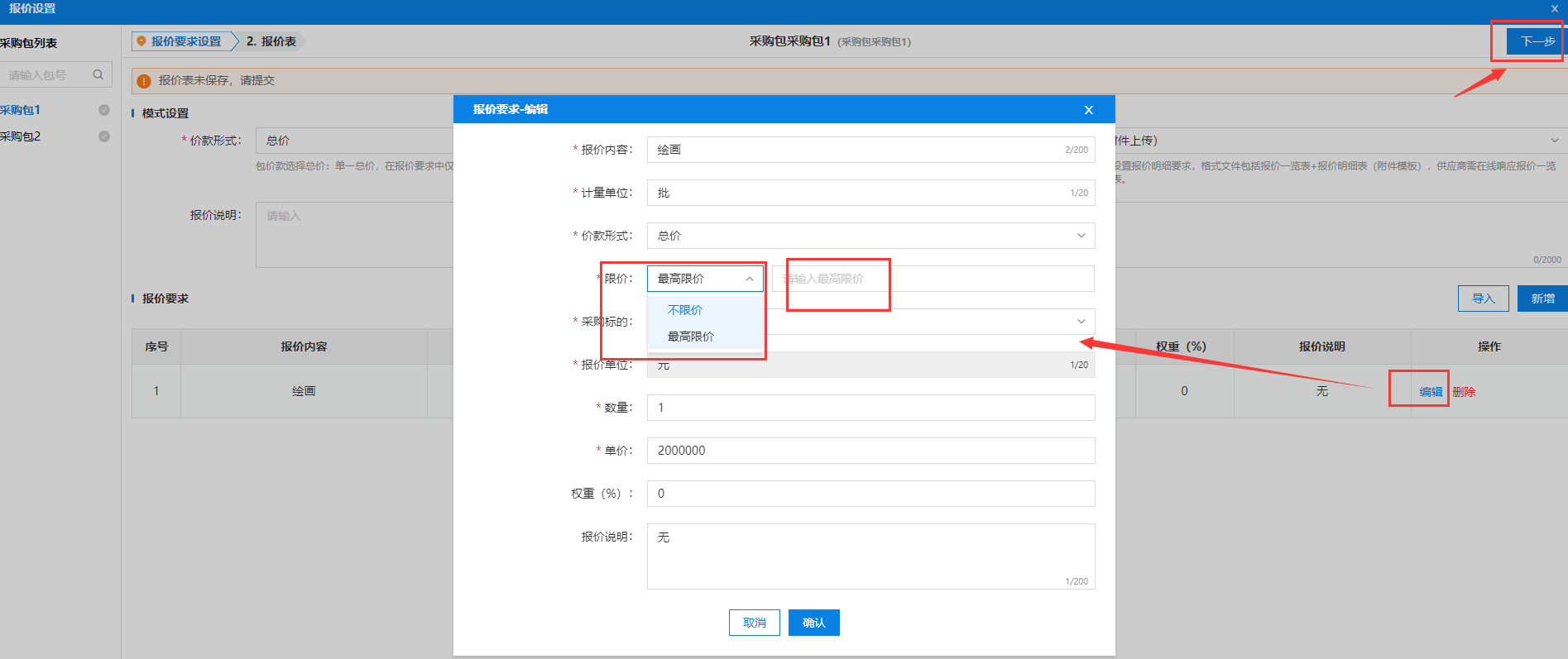The image size is (1568, 659).
Task: Click the 报价内容 column header
Action: 304,346
